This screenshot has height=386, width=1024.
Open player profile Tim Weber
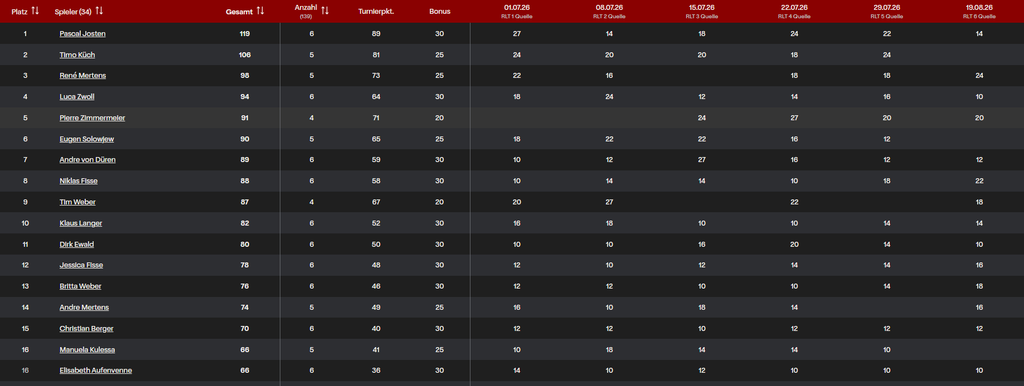pyautogui.click(x=77, y=202)
